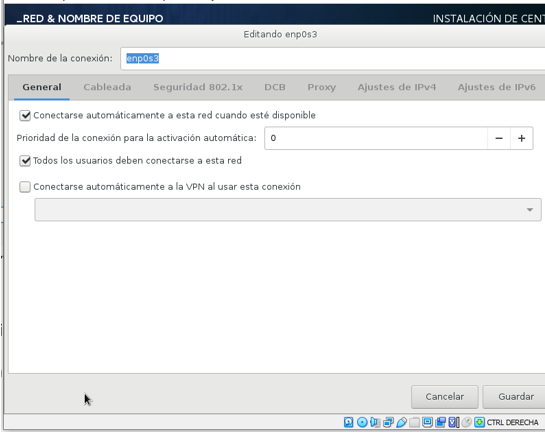This screenshot has height=438, width=545.
Task: Uncheck 'Todos los usuarios deben conectarse'
Action: click(25, 161)
